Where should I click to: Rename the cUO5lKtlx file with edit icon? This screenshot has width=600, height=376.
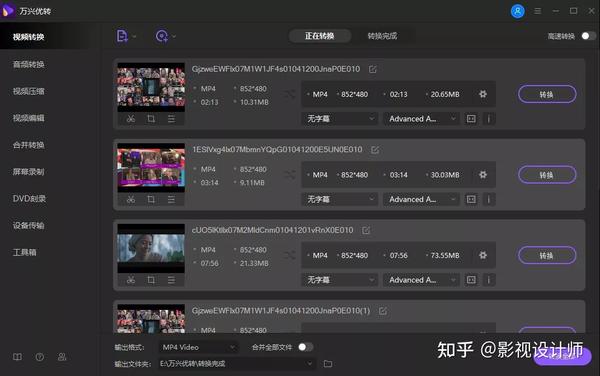click(366, 230)
